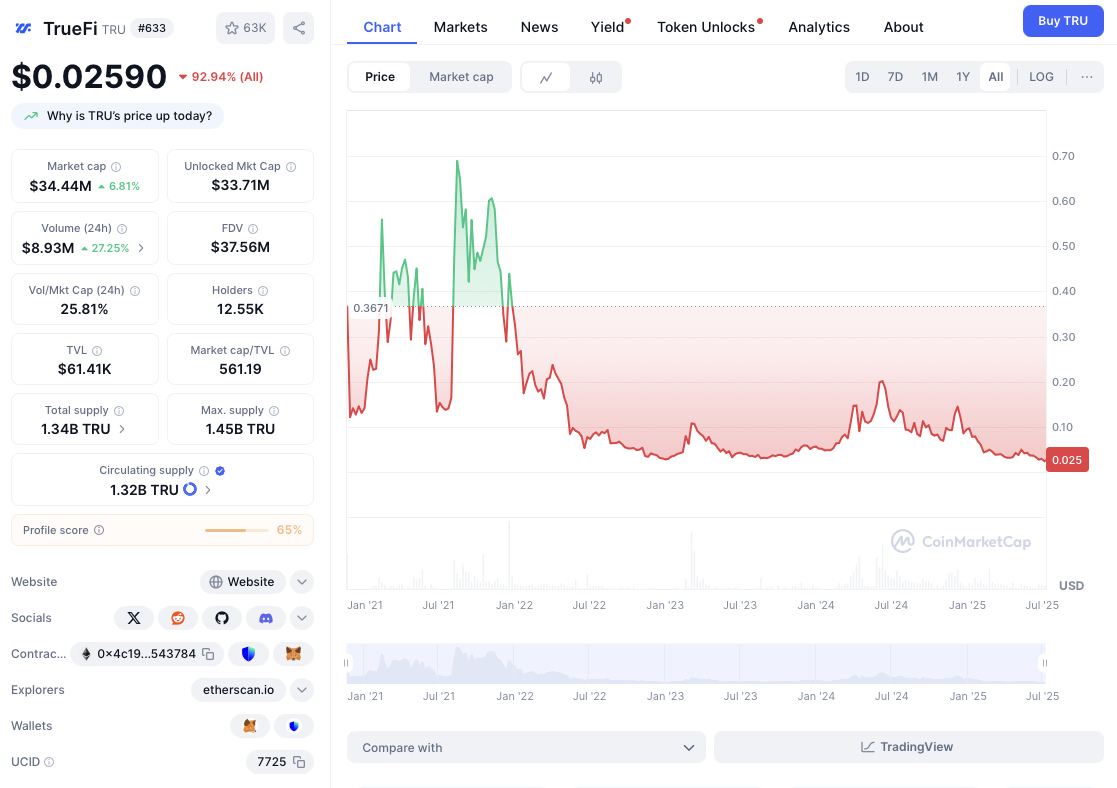Click the info icon beside FDV
The image size is (1117, 788).
coord(253,229)
